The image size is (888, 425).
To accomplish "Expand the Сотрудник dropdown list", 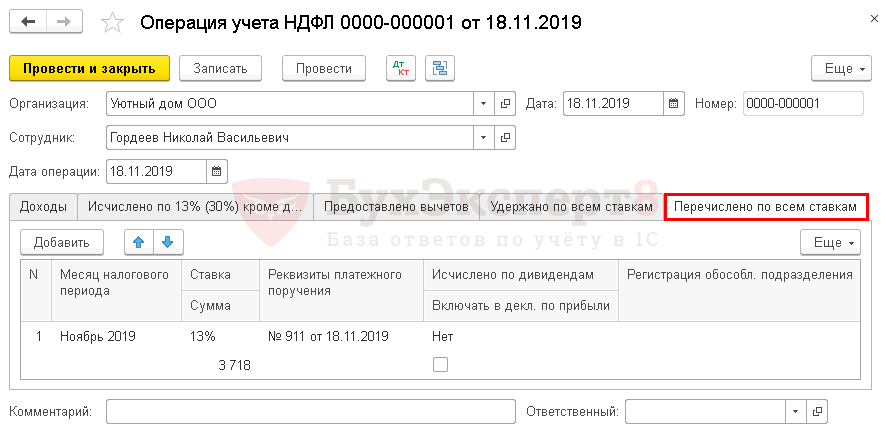I will (x=482, y=137).
